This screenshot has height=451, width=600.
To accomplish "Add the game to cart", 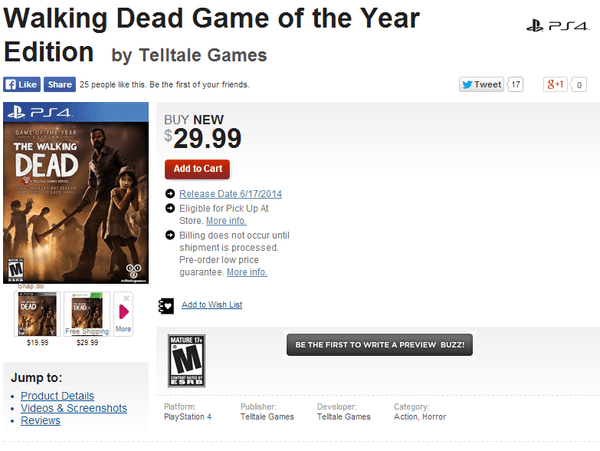I will click(x=197, y=169).
